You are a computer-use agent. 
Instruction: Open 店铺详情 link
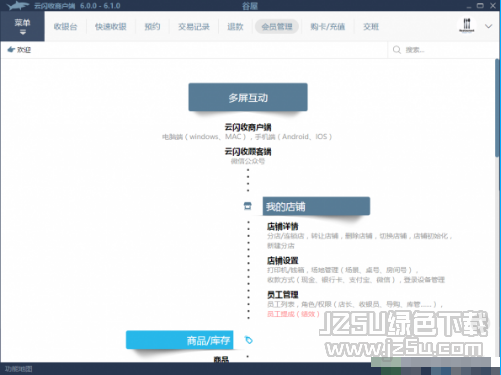[282, 227]
